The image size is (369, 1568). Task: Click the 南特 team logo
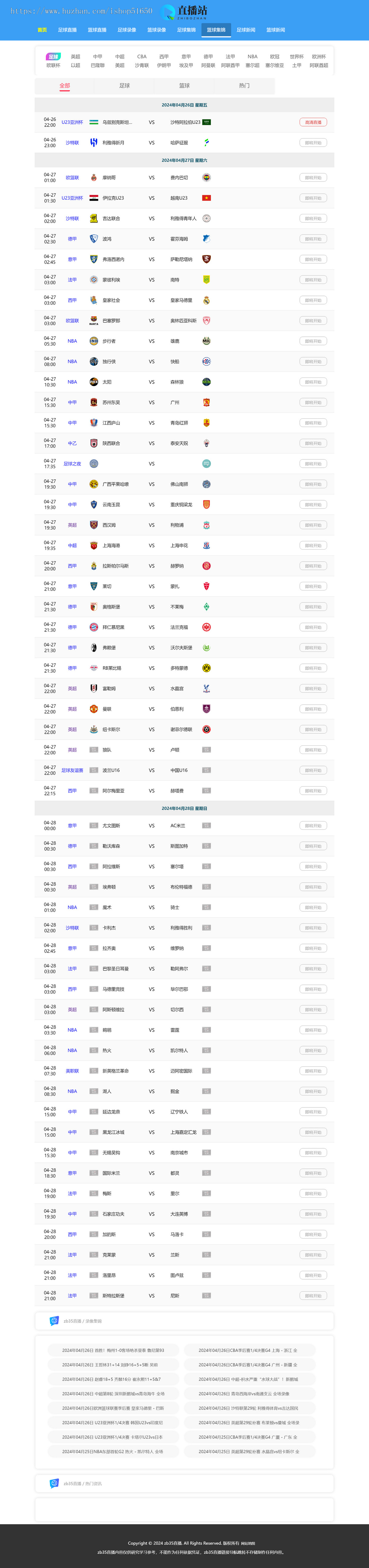pos(206,280)
